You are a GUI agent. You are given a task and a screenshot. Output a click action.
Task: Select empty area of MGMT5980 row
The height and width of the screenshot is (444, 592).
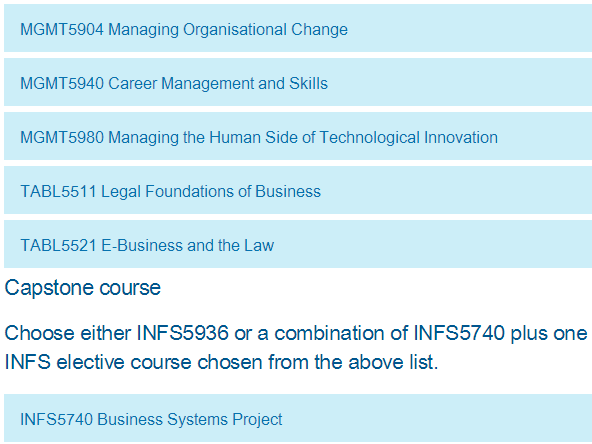546,136
